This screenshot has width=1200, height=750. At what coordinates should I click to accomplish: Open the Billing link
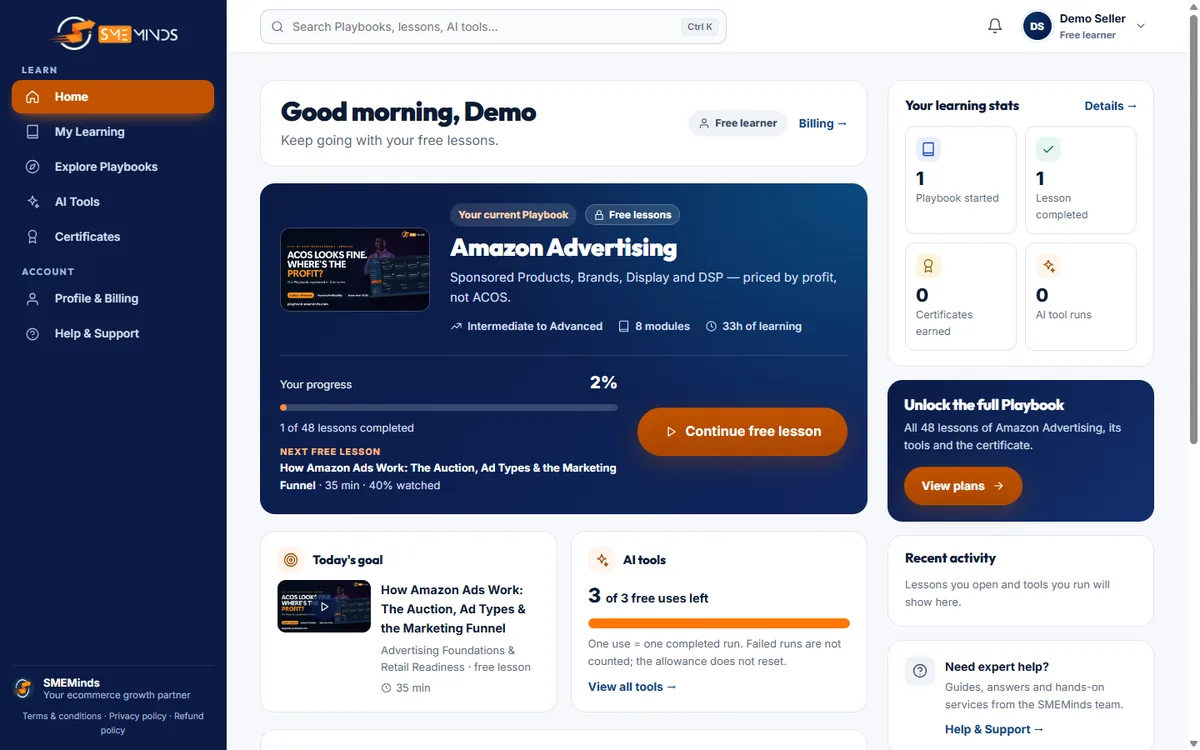point(823,123)
